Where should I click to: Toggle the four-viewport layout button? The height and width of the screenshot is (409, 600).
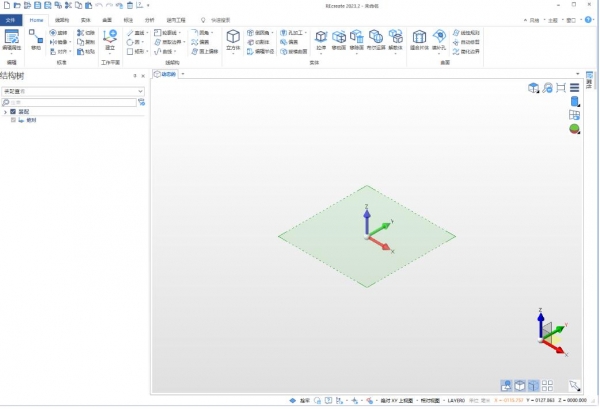click(547, 385)
